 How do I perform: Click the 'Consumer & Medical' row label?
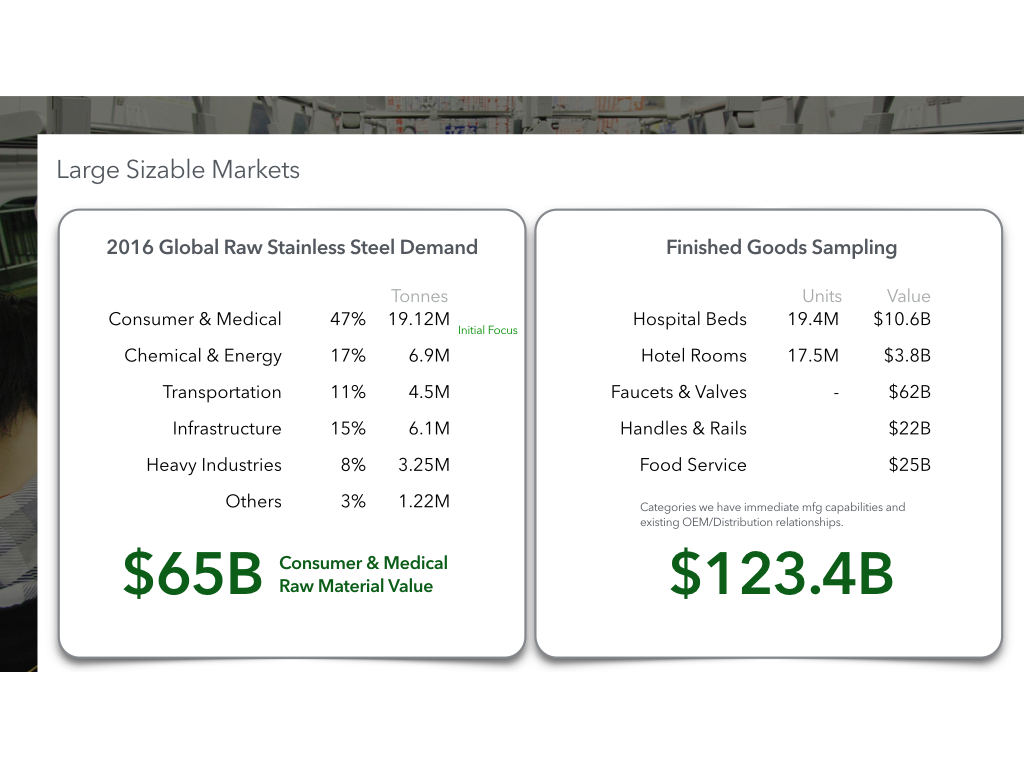195,319
